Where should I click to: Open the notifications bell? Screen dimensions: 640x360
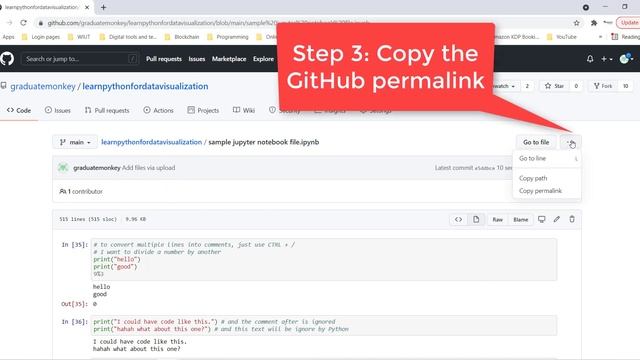click(x=590, y=59)
